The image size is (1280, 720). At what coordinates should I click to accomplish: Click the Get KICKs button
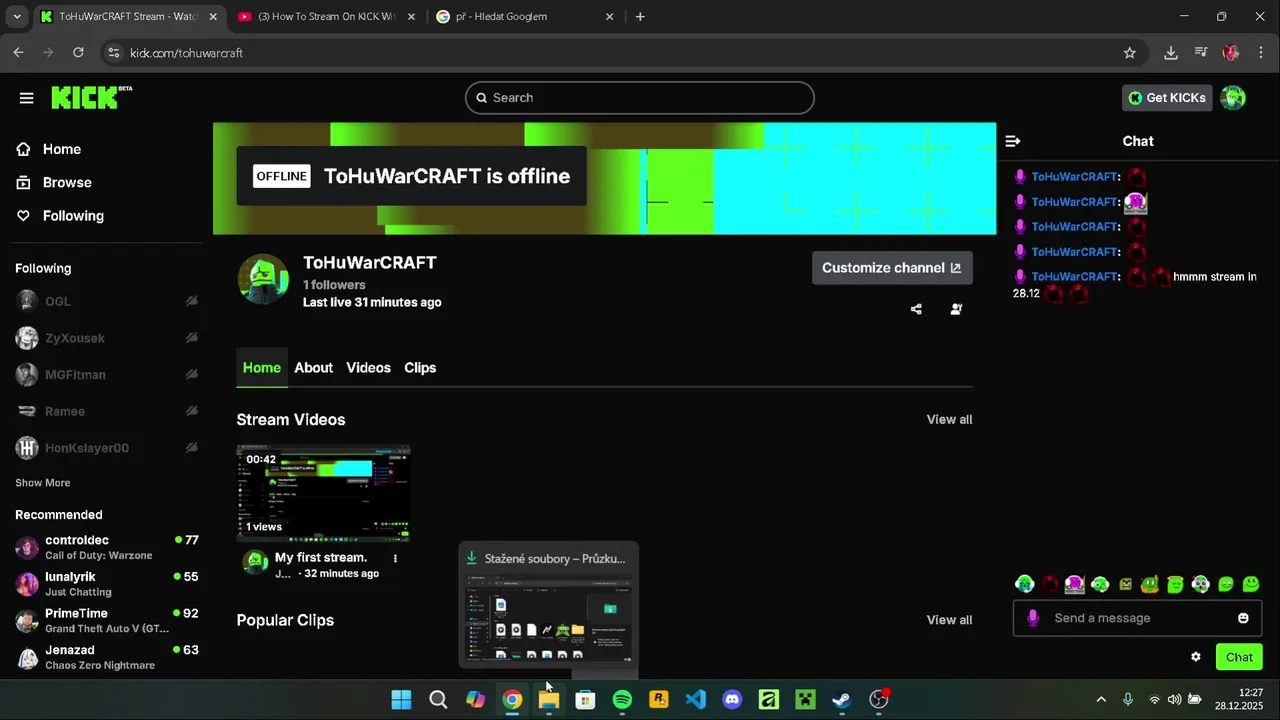[x=1167, y=98]
